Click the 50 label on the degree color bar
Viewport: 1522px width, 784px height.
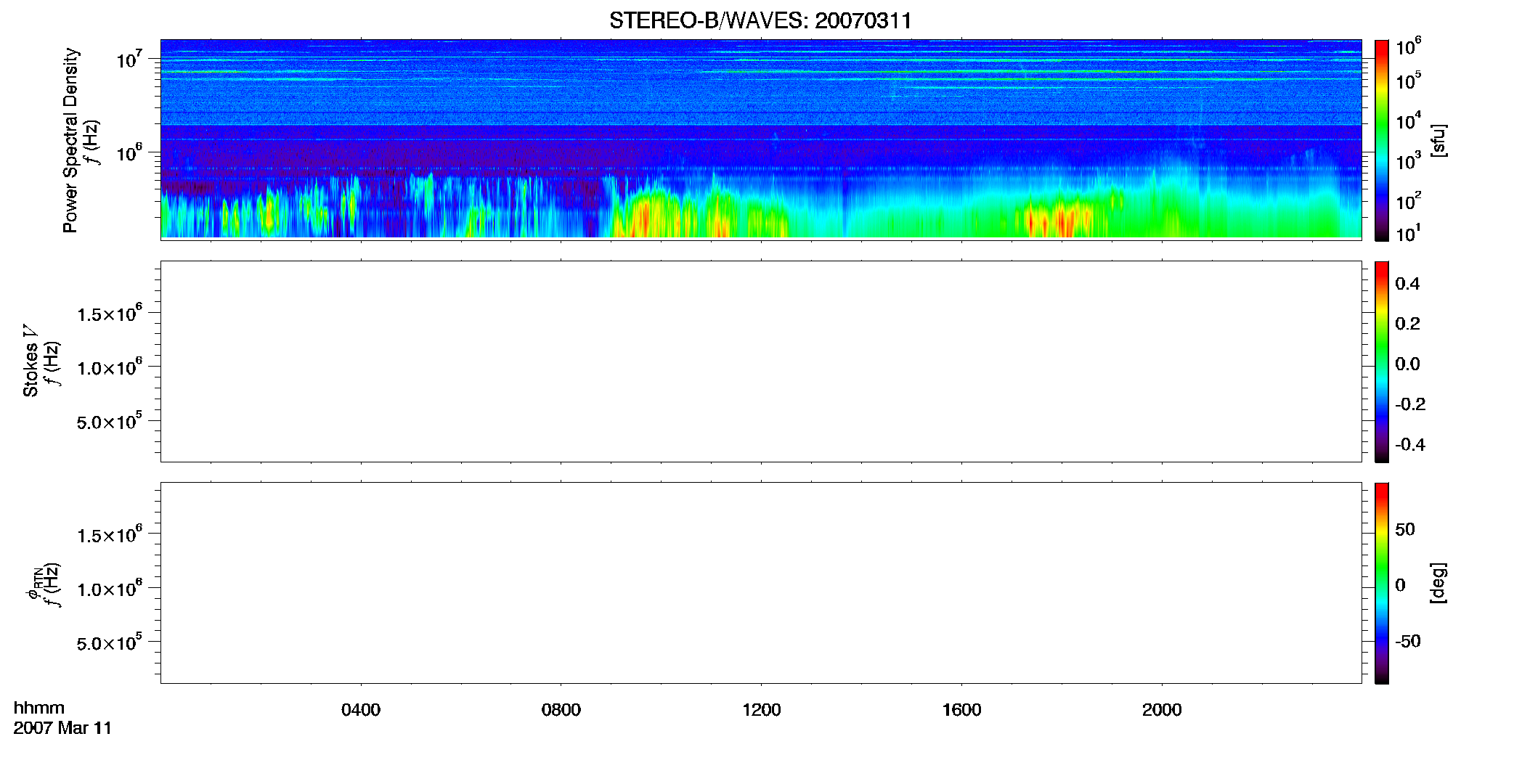pyautogui.click(x=1405, y=529)
